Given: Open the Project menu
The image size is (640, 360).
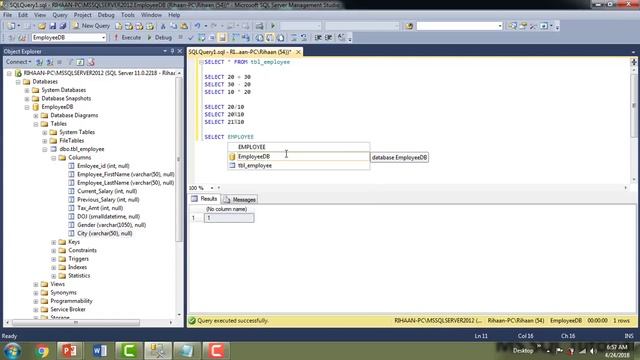Looking at the screenshot, I should (x=82, y=15).
